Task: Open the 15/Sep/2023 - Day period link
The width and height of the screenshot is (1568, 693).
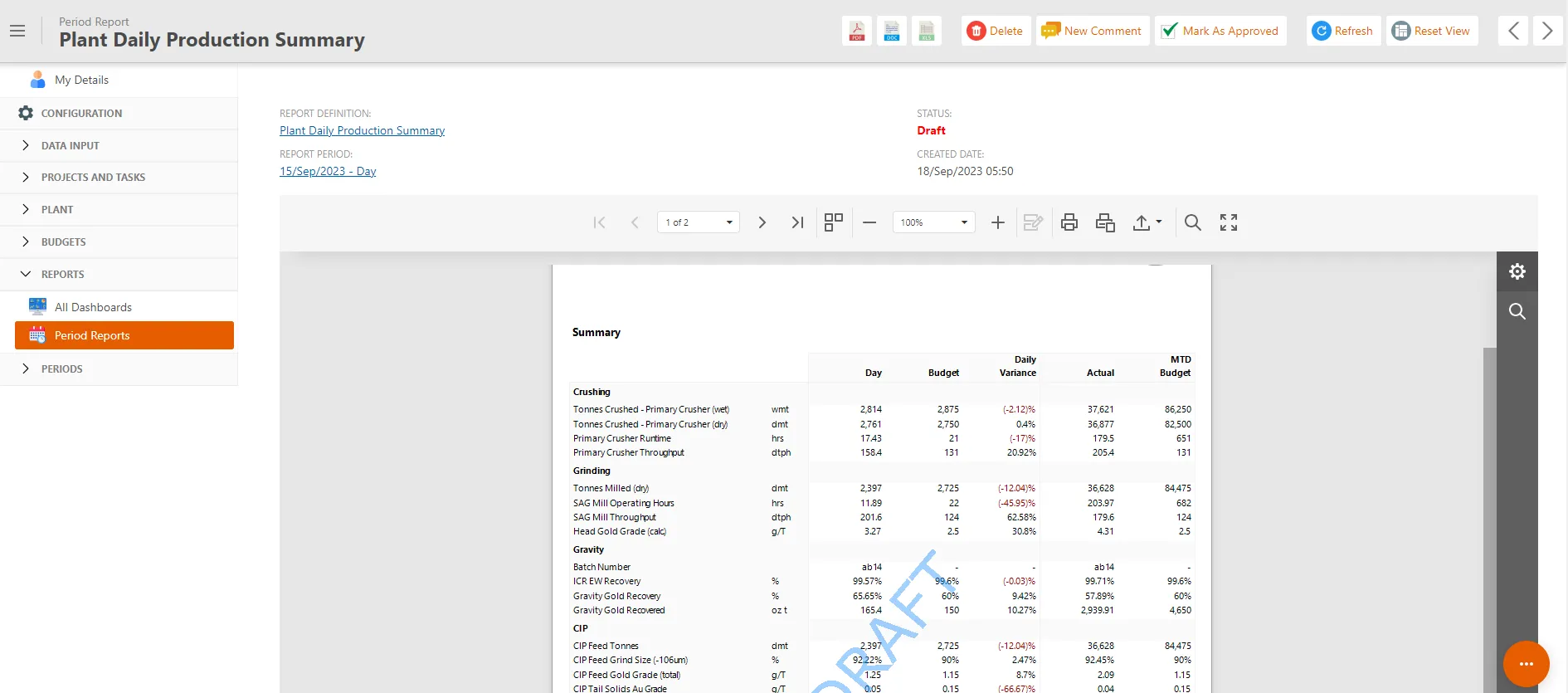Action: 328,171
